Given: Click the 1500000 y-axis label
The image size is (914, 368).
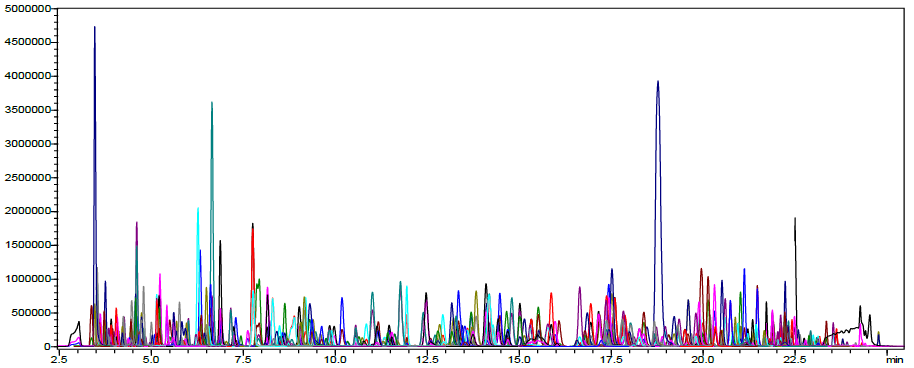Looking at the screenshot, I should [26, 246].
